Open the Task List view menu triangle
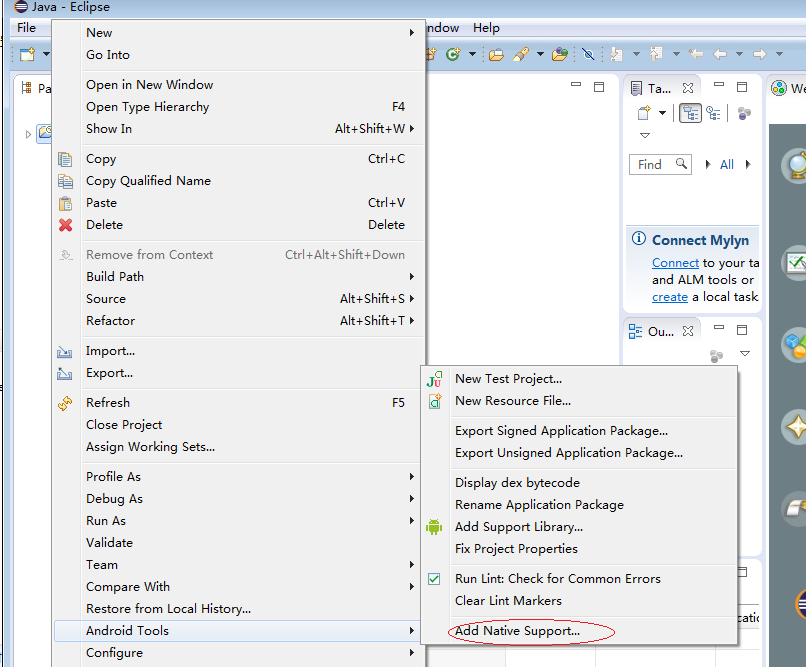 tap(645, 135)
